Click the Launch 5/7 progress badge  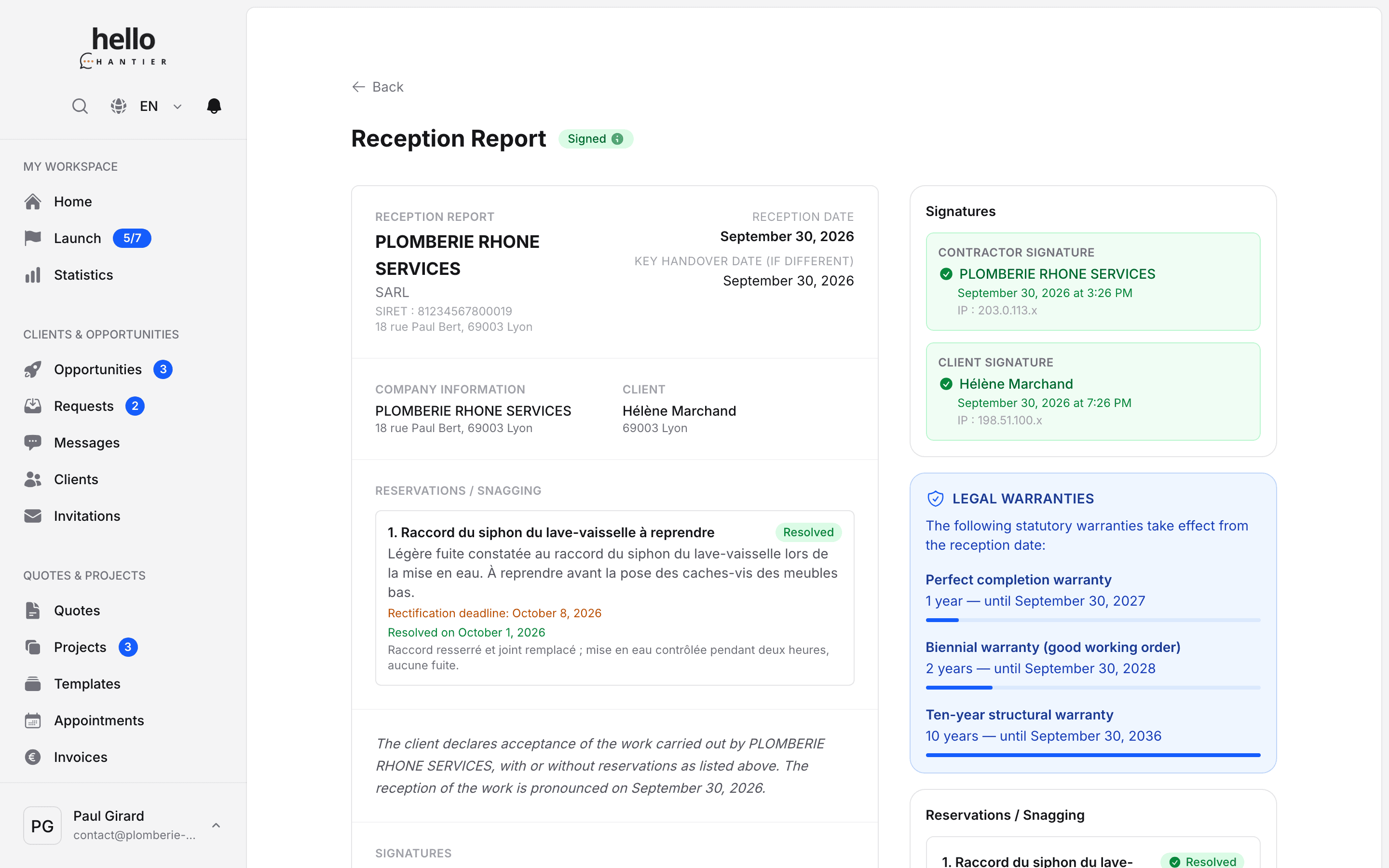point(132,238)
